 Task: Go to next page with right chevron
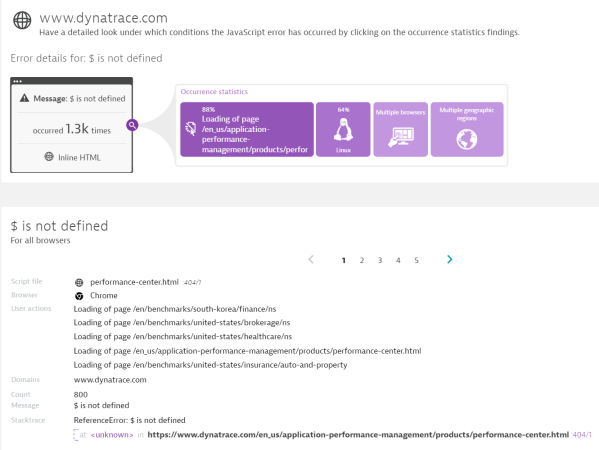pos(450,260)
